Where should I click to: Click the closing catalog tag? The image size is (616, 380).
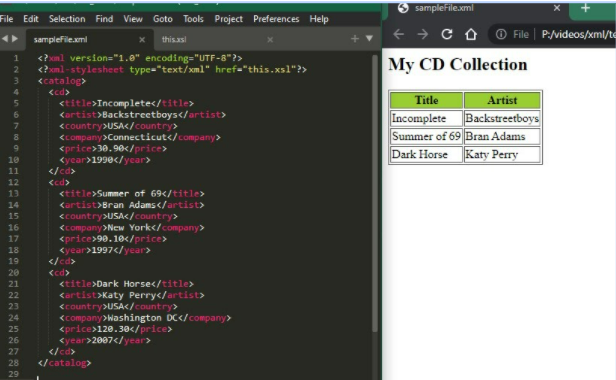coord(64,363)
